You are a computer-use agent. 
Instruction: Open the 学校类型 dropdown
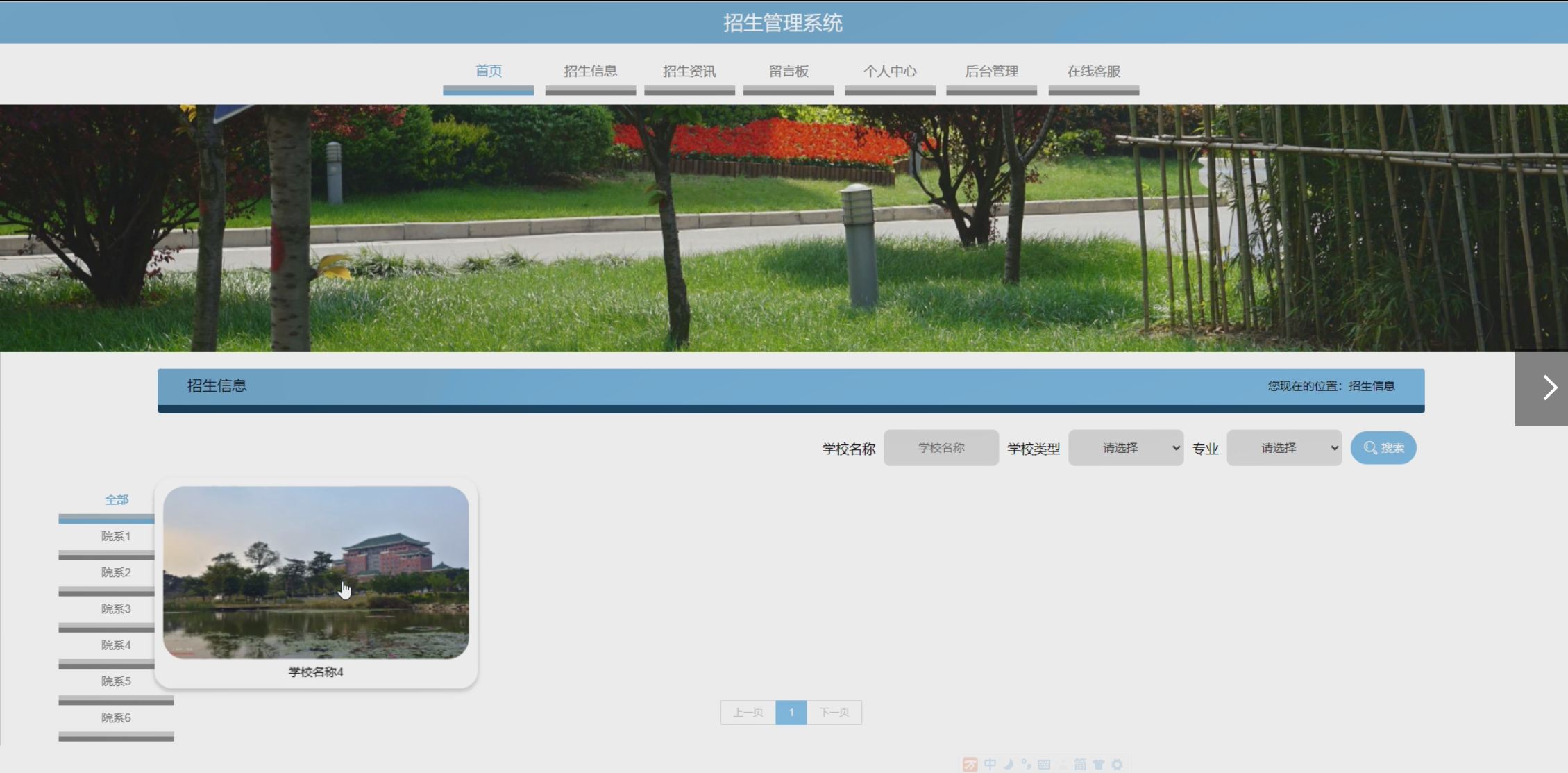pyautogui.click(x=1125, y=448)
